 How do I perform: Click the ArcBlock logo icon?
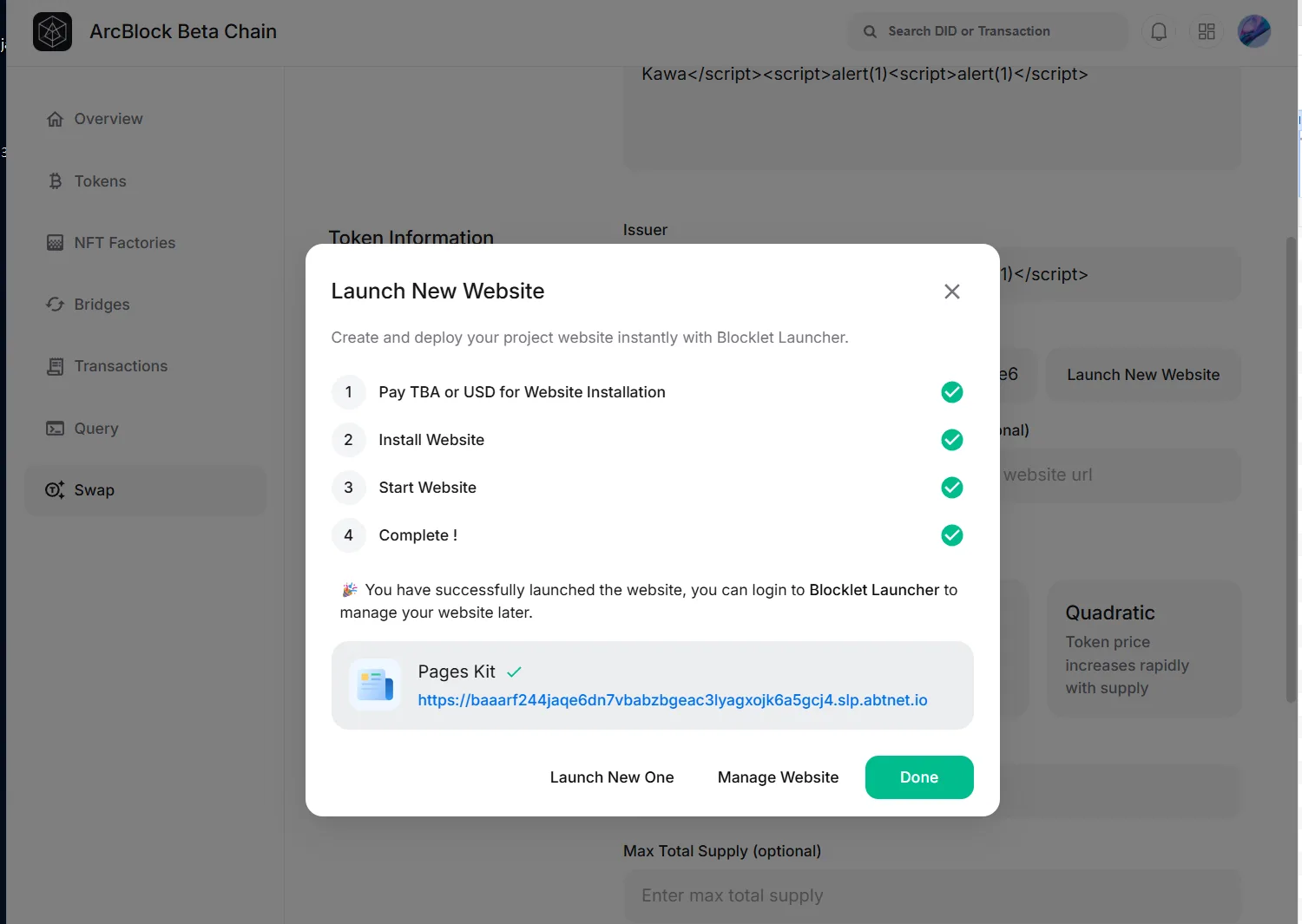tap(52, 32)
